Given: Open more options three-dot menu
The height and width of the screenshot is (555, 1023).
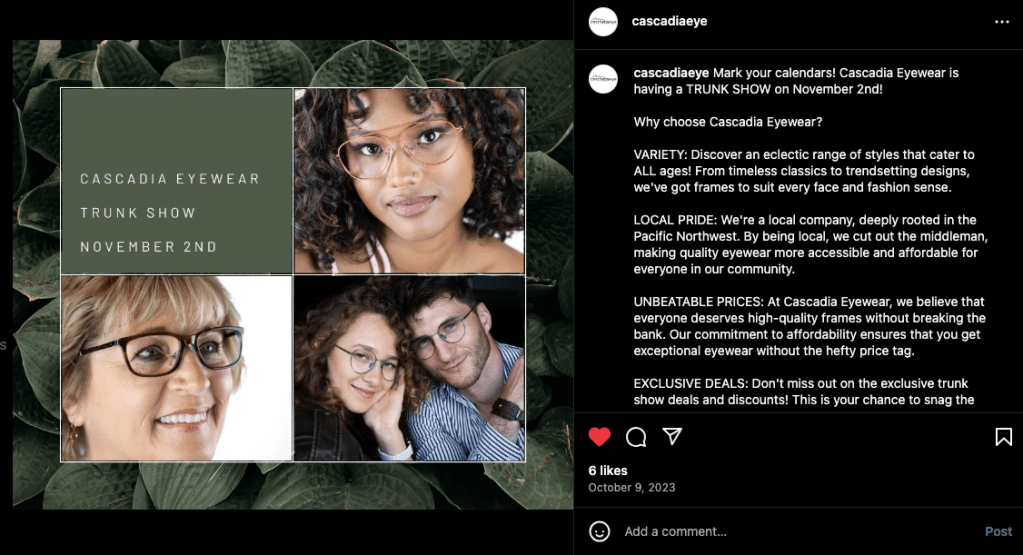Looking at the screenshot, I should click(1002, 22).
